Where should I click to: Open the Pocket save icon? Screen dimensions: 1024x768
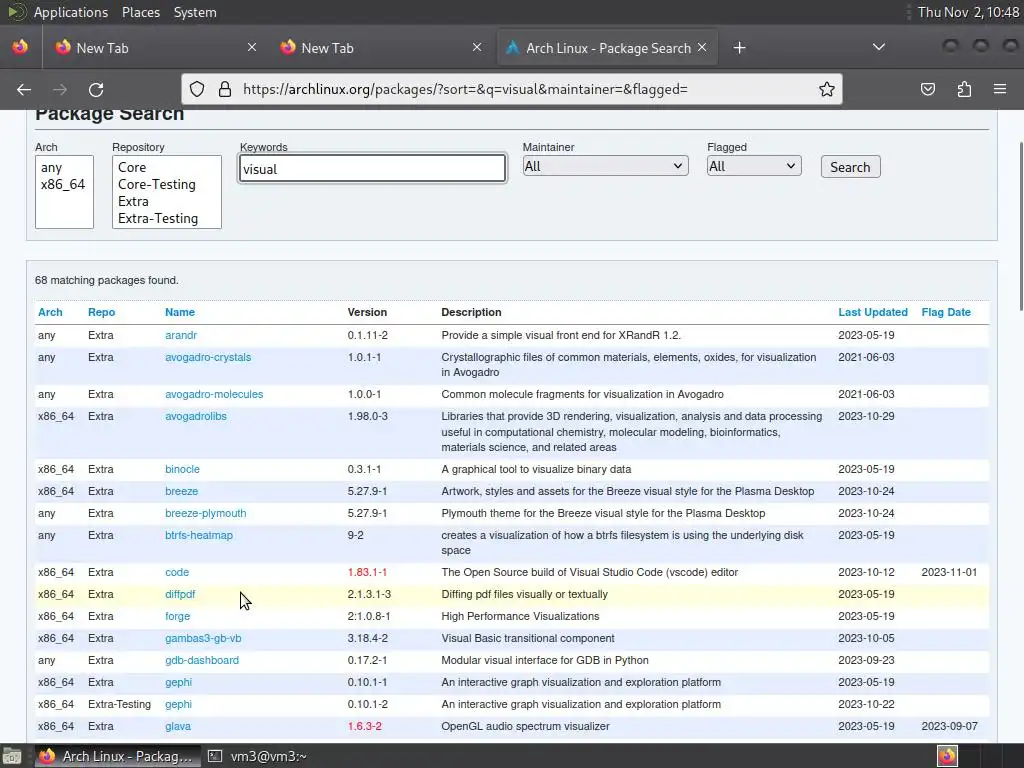coord(928,89)
